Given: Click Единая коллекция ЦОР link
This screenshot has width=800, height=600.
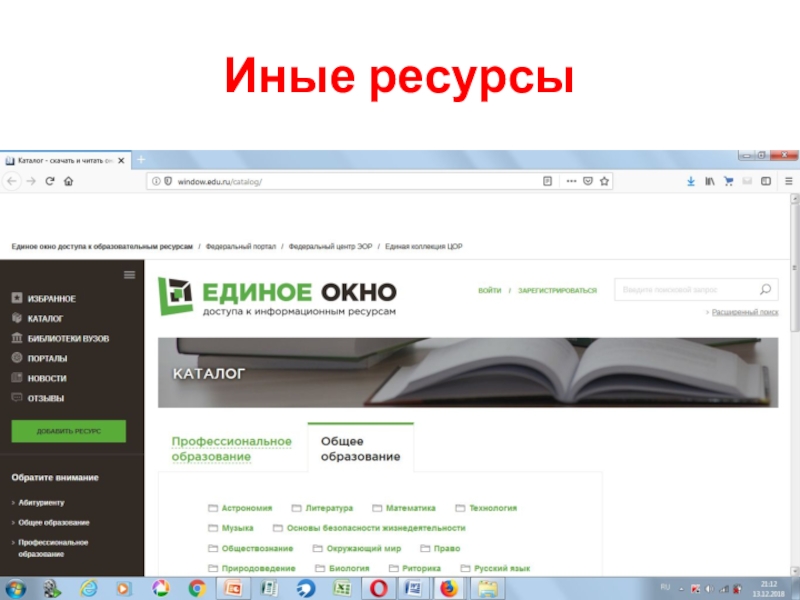Looking at the screenshot, I should coord(423,246).
